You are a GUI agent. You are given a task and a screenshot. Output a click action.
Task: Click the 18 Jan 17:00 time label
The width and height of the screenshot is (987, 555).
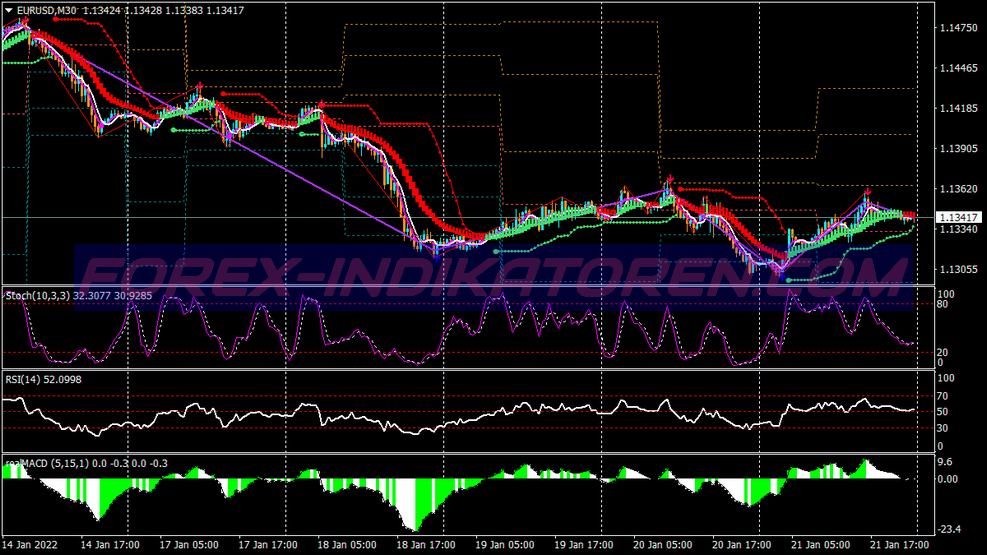[x=427, y=545]
